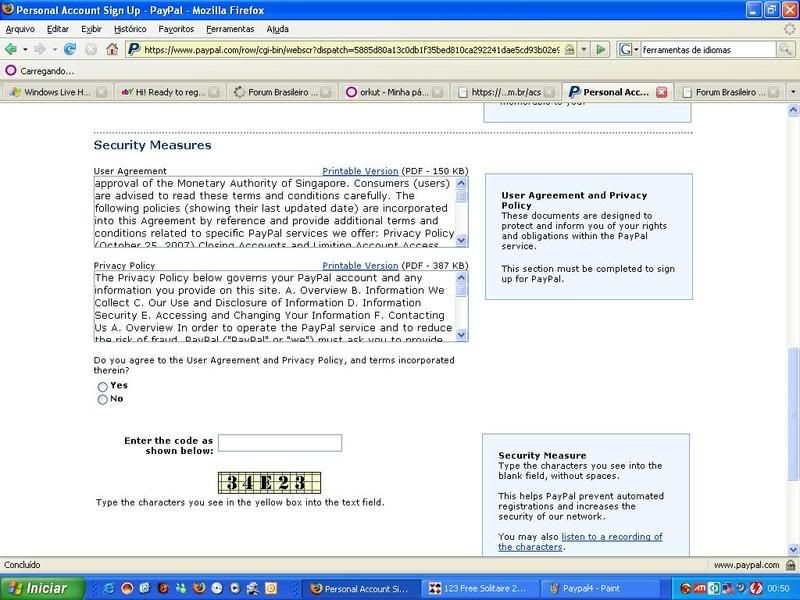Open the User Agreement Printable Version link
Screen dimensions: 800x600
pos(360,171)
